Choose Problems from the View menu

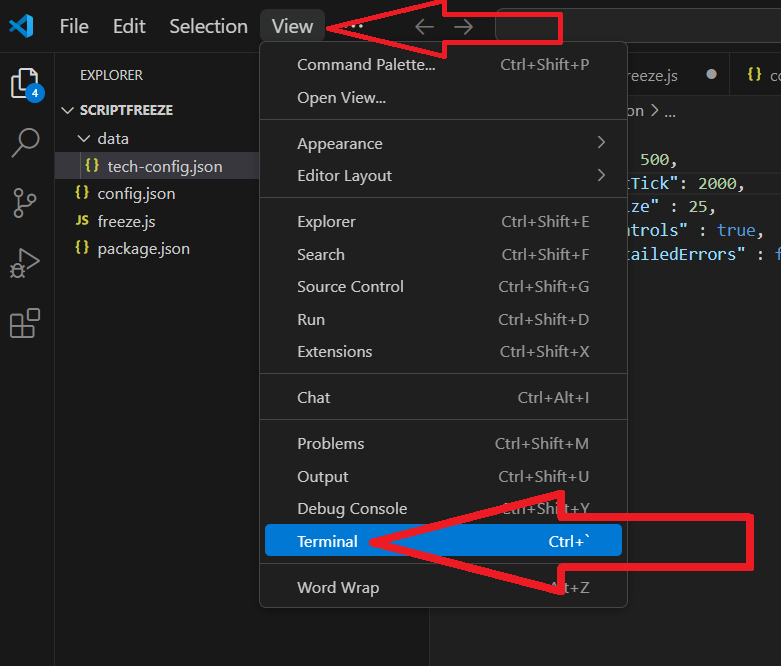tap(443, 443)
